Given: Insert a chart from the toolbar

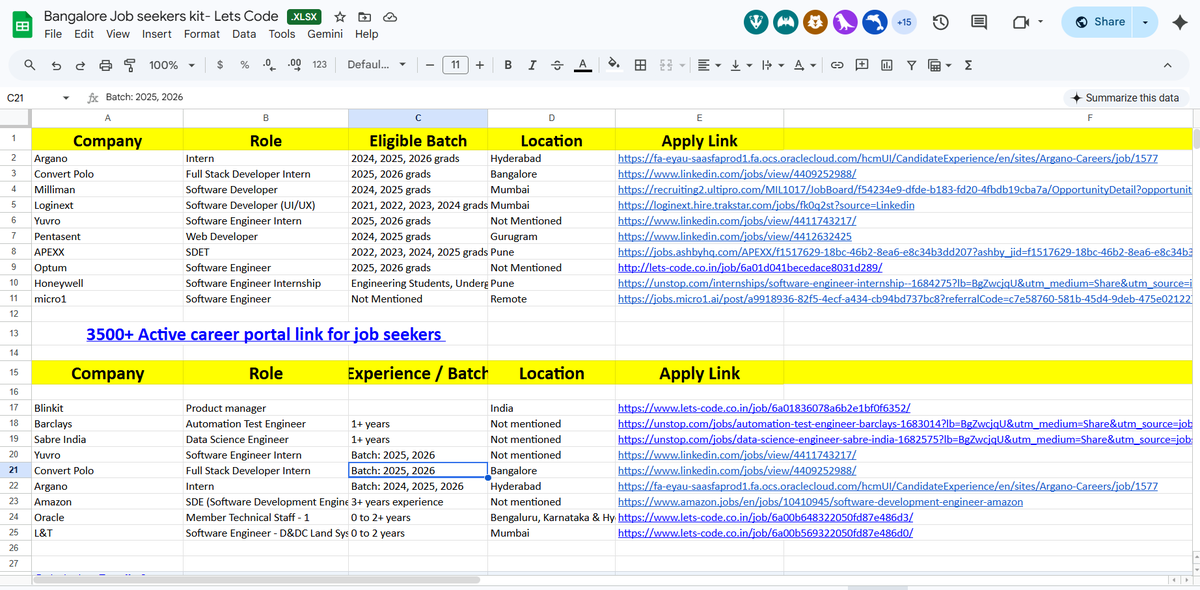Looking at the screenshot, I should click(x=887, y=65).
